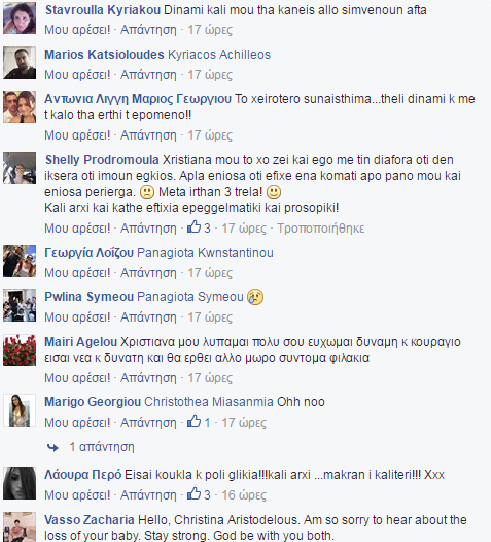
Task: Open Marios Katsioloudes' avatar thumbnail
Action: [19, 63]
